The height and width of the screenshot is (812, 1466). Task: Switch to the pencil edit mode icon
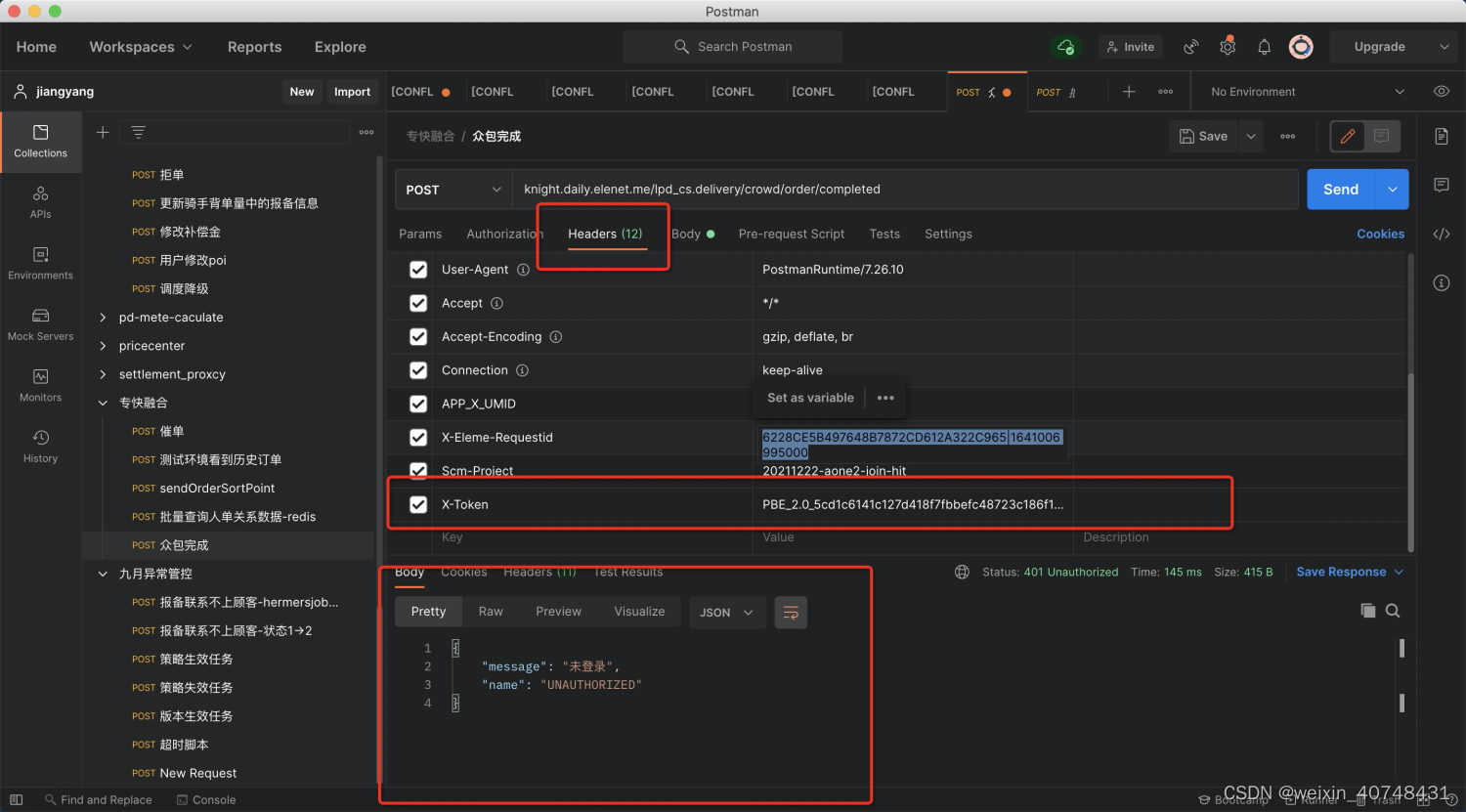(x=1348, y=137)
